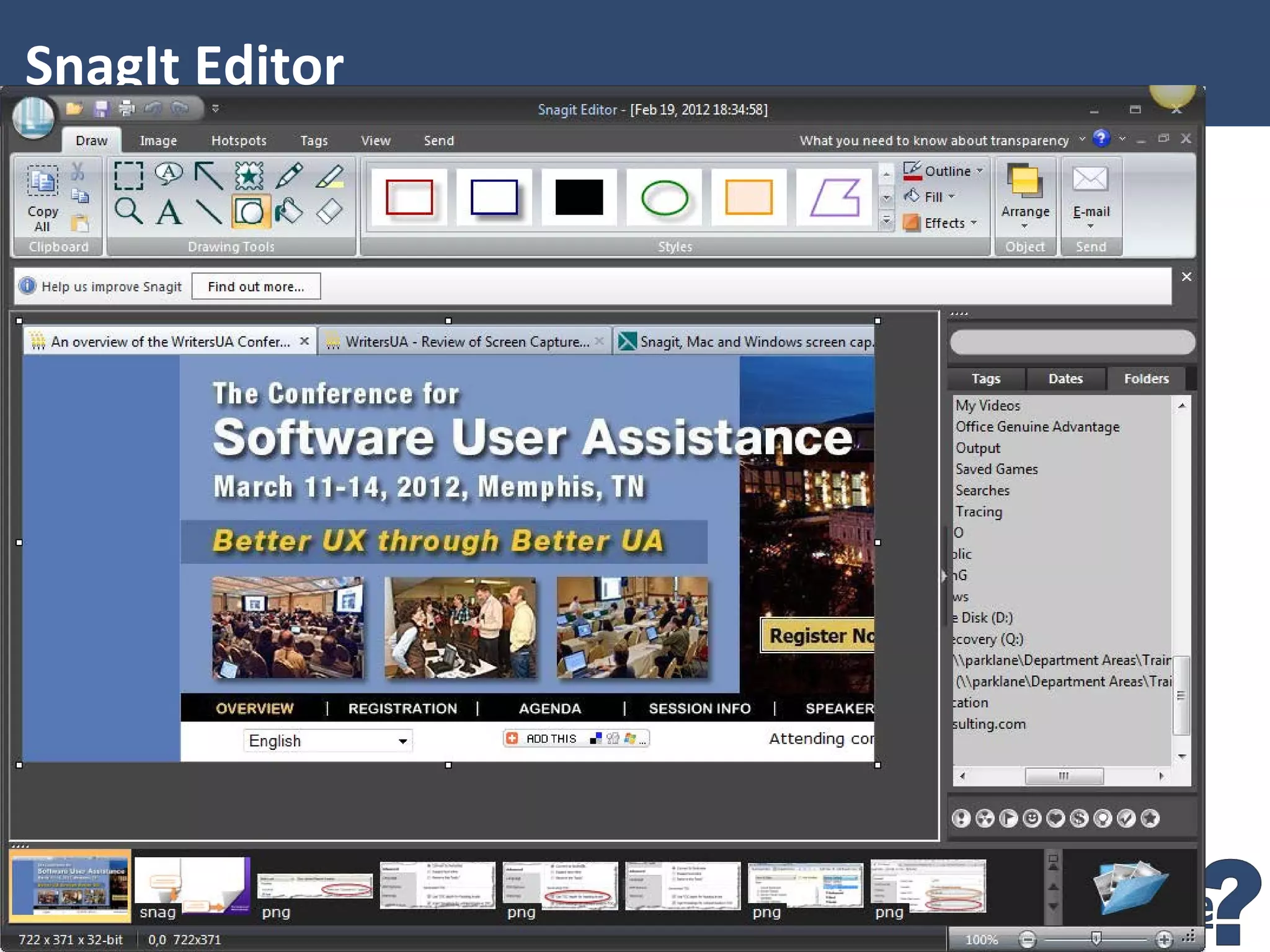Apply the checkmark flag
The height and width of the screenshot is (952, 1270).
(1127, 818)
